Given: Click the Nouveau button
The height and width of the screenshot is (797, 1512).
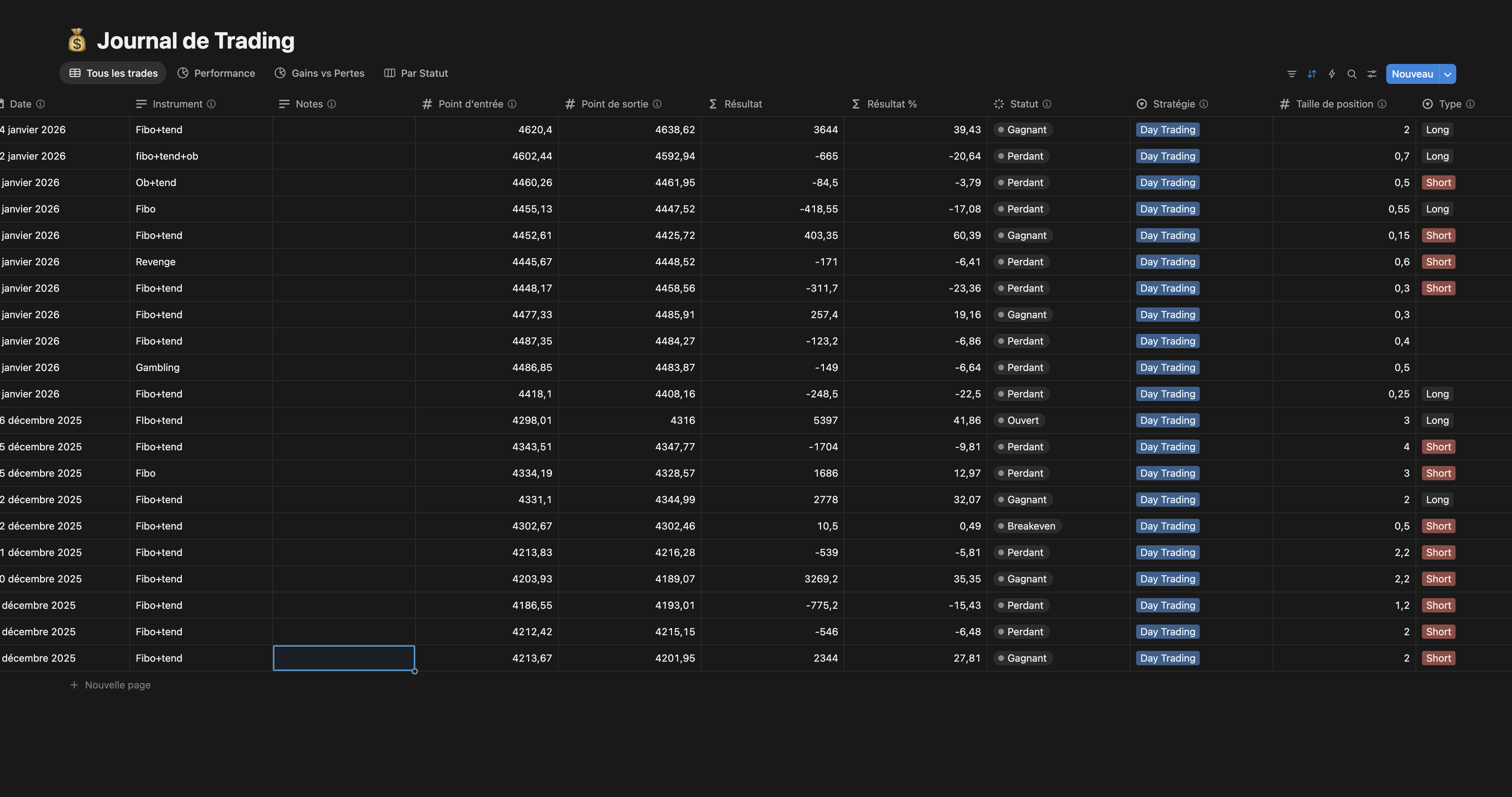Looking at the screenshot, I should (1412, 73).
